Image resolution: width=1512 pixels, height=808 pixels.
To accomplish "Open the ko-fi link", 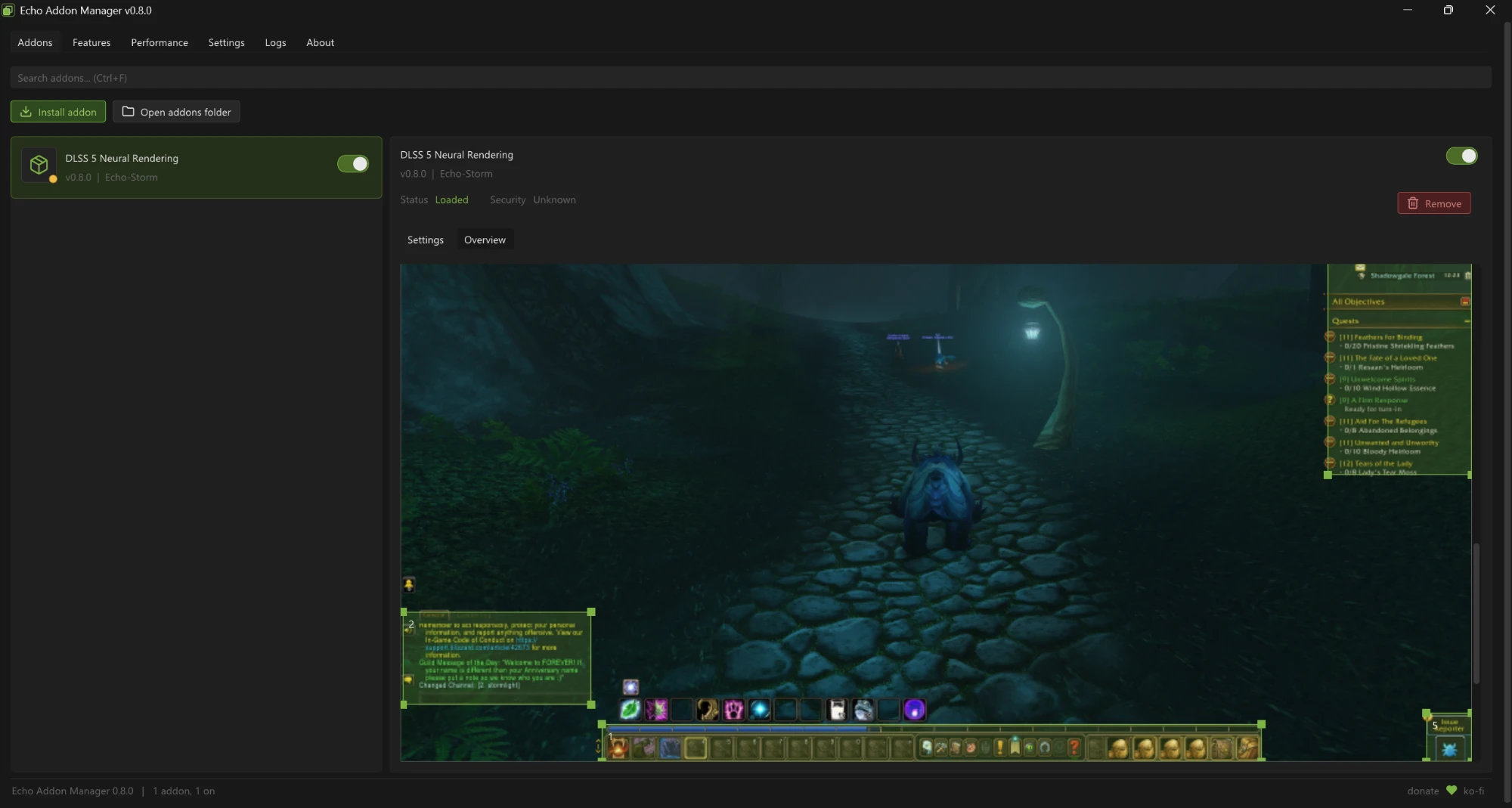I will coord(1473,791).
